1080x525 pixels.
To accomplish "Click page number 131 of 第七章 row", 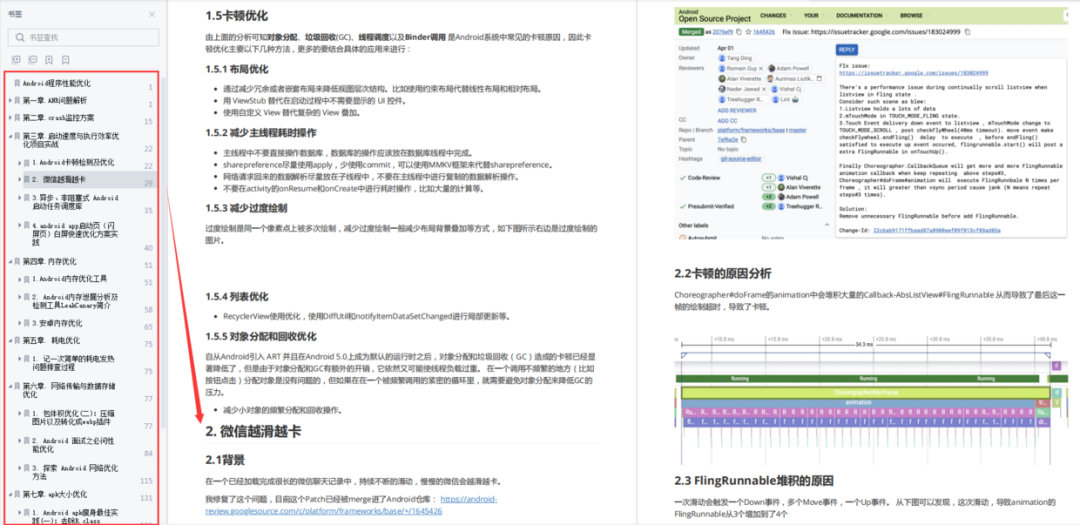I will [146, 499].
